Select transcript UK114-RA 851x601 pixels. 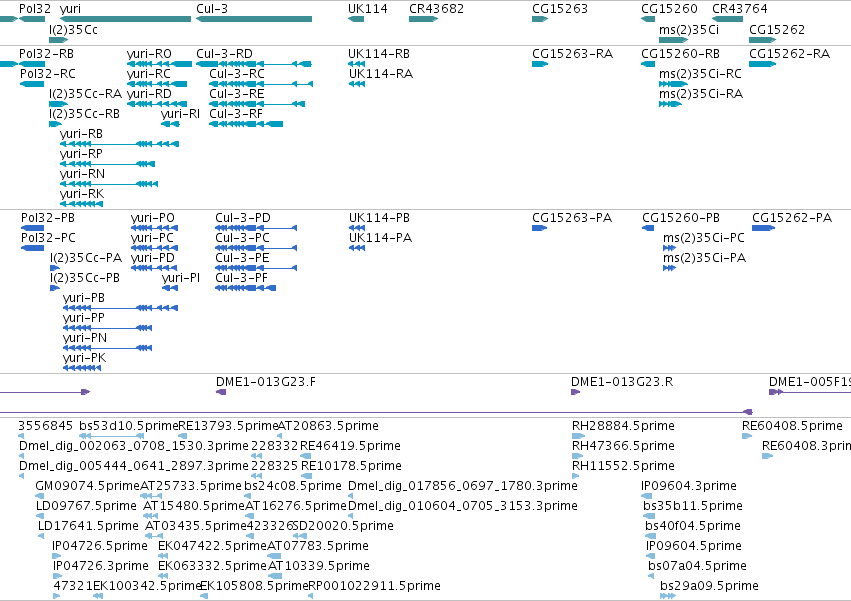(357, 84)
